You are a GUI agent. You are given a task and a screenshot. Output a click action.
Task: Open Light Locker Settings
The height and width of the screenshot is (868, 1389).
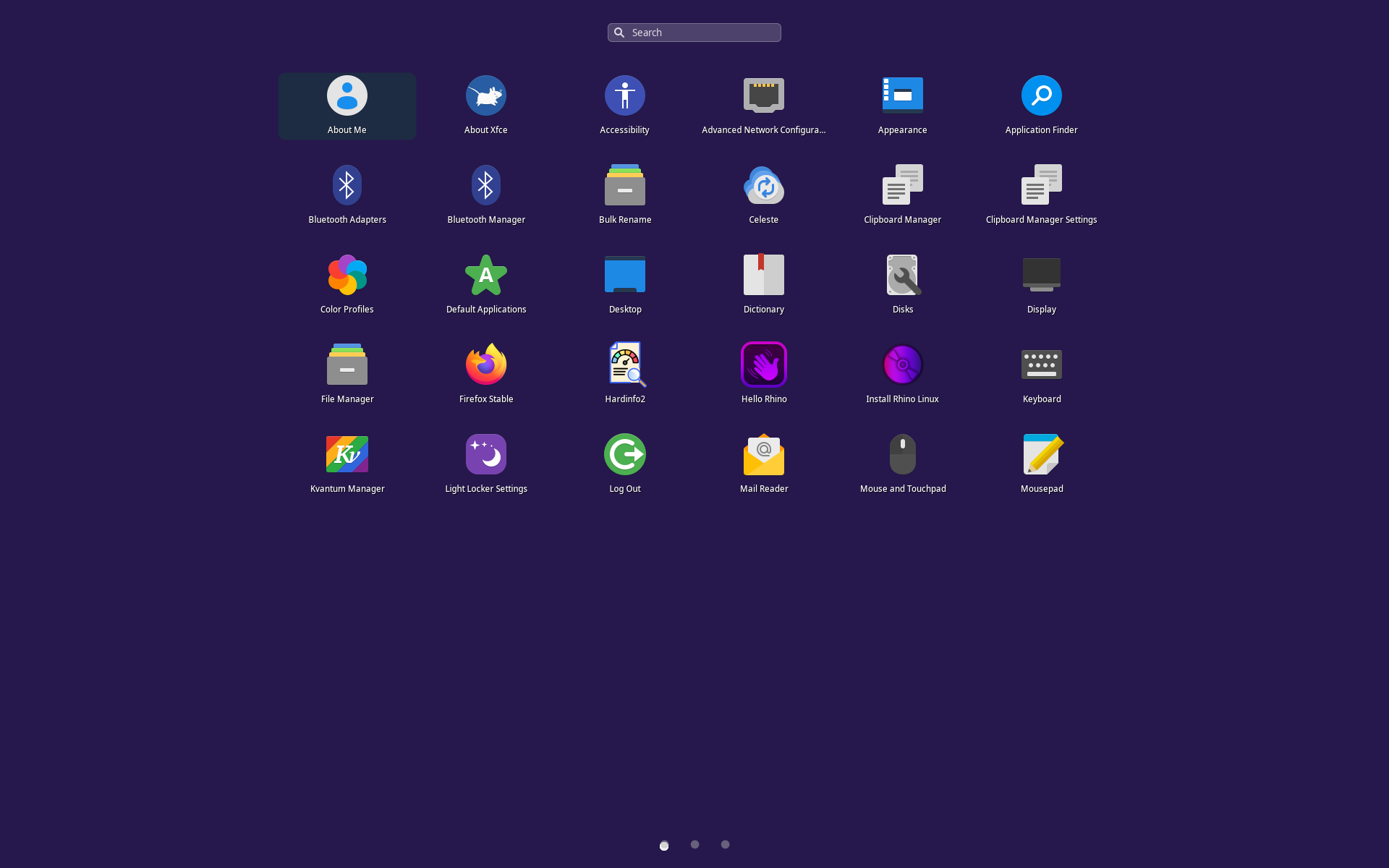coord(486,454)
